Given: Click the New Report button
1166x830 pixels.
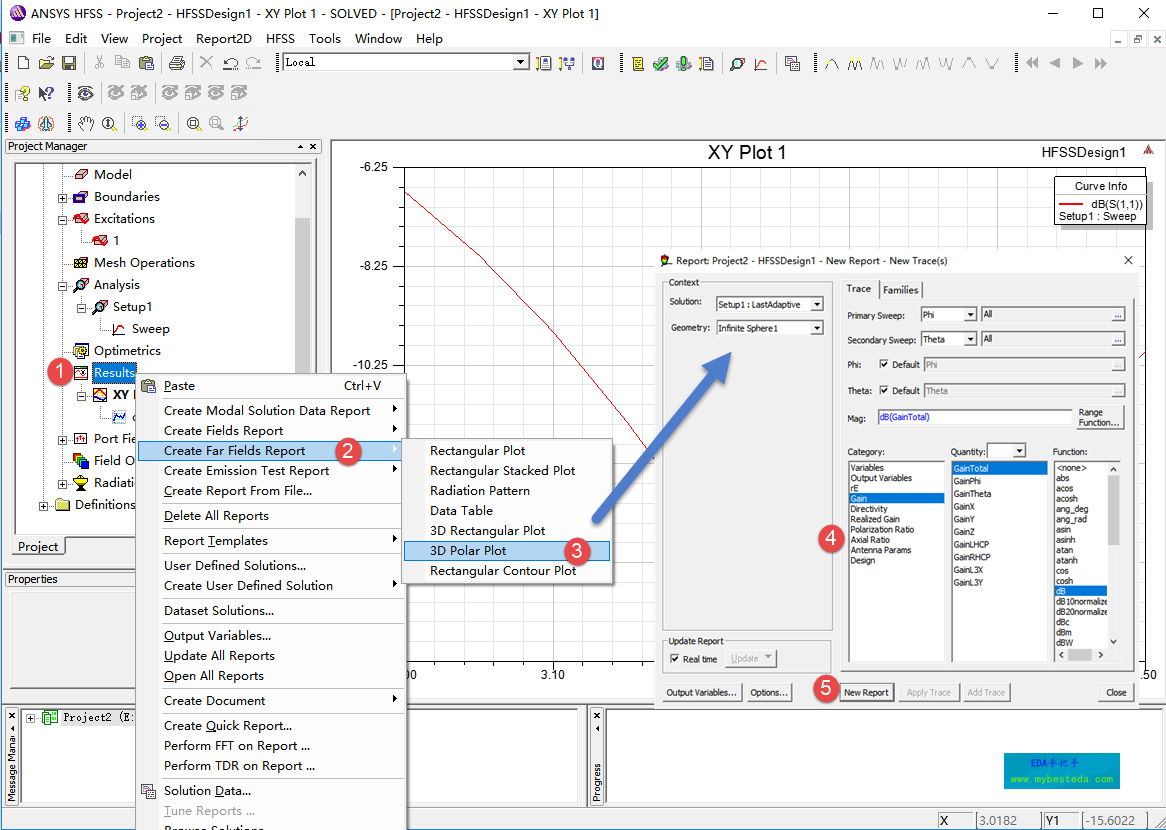Looking at the screenshot, I should pos(865,692).
